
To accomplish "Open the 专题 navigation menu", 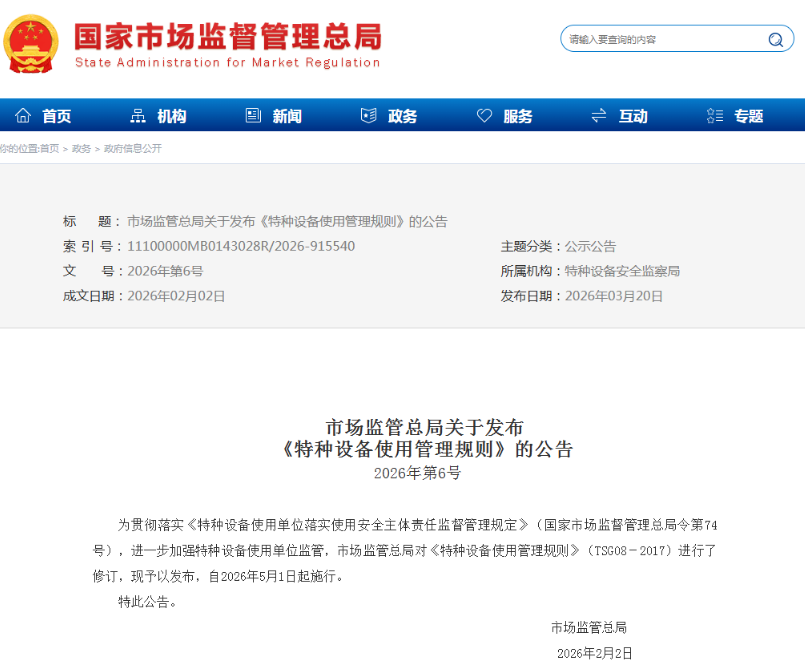I will [x=749, y=116].
